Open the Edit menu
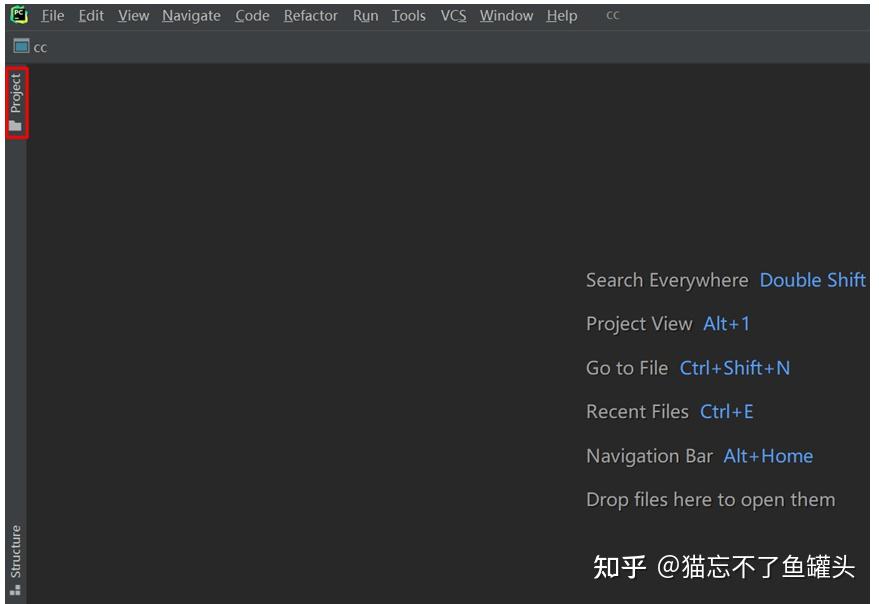Screen dimensions: 879x604 point(91,15)
